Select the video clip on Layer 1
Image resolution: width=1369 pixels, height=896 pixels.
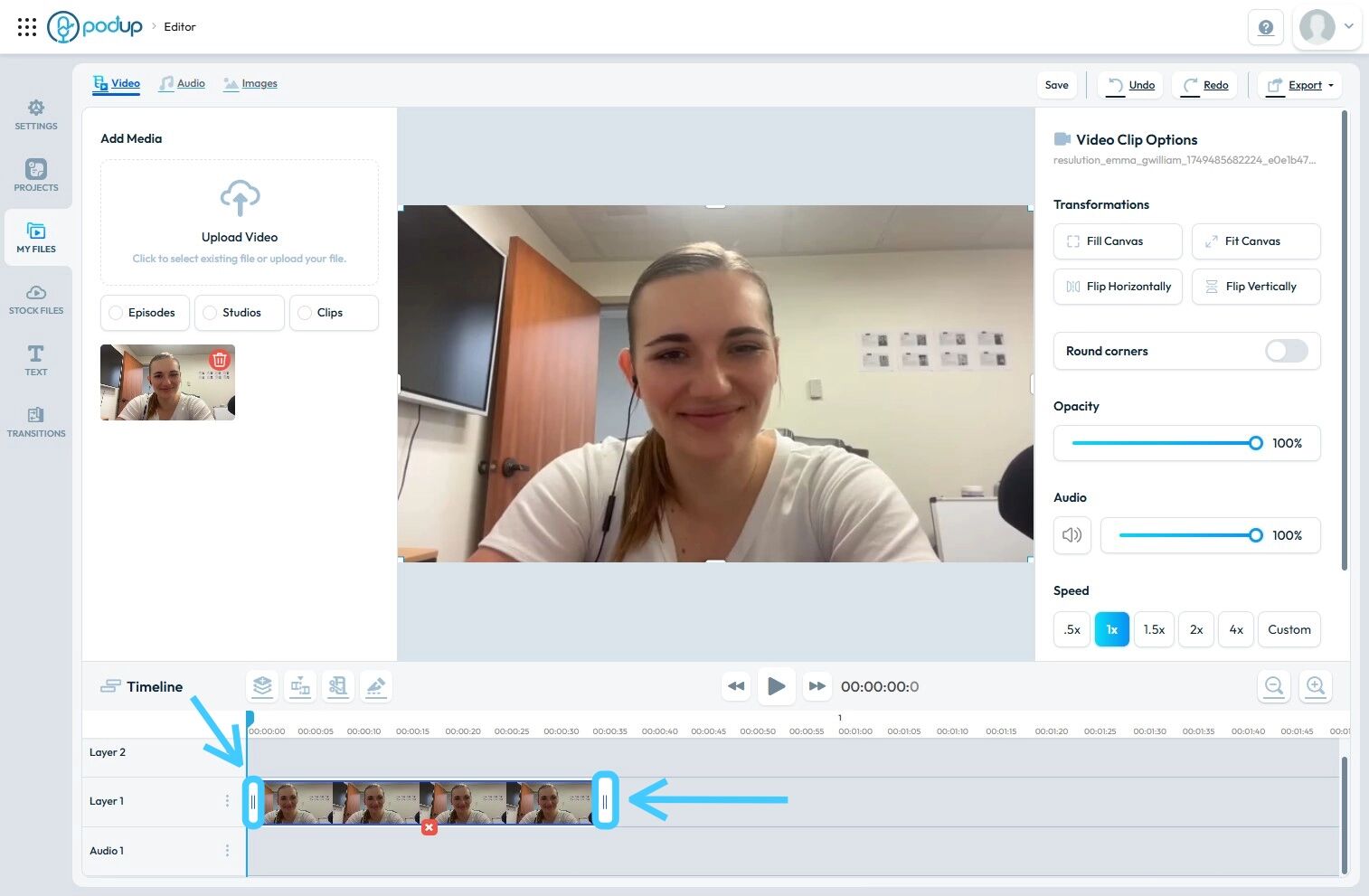(x=428, y=802)
